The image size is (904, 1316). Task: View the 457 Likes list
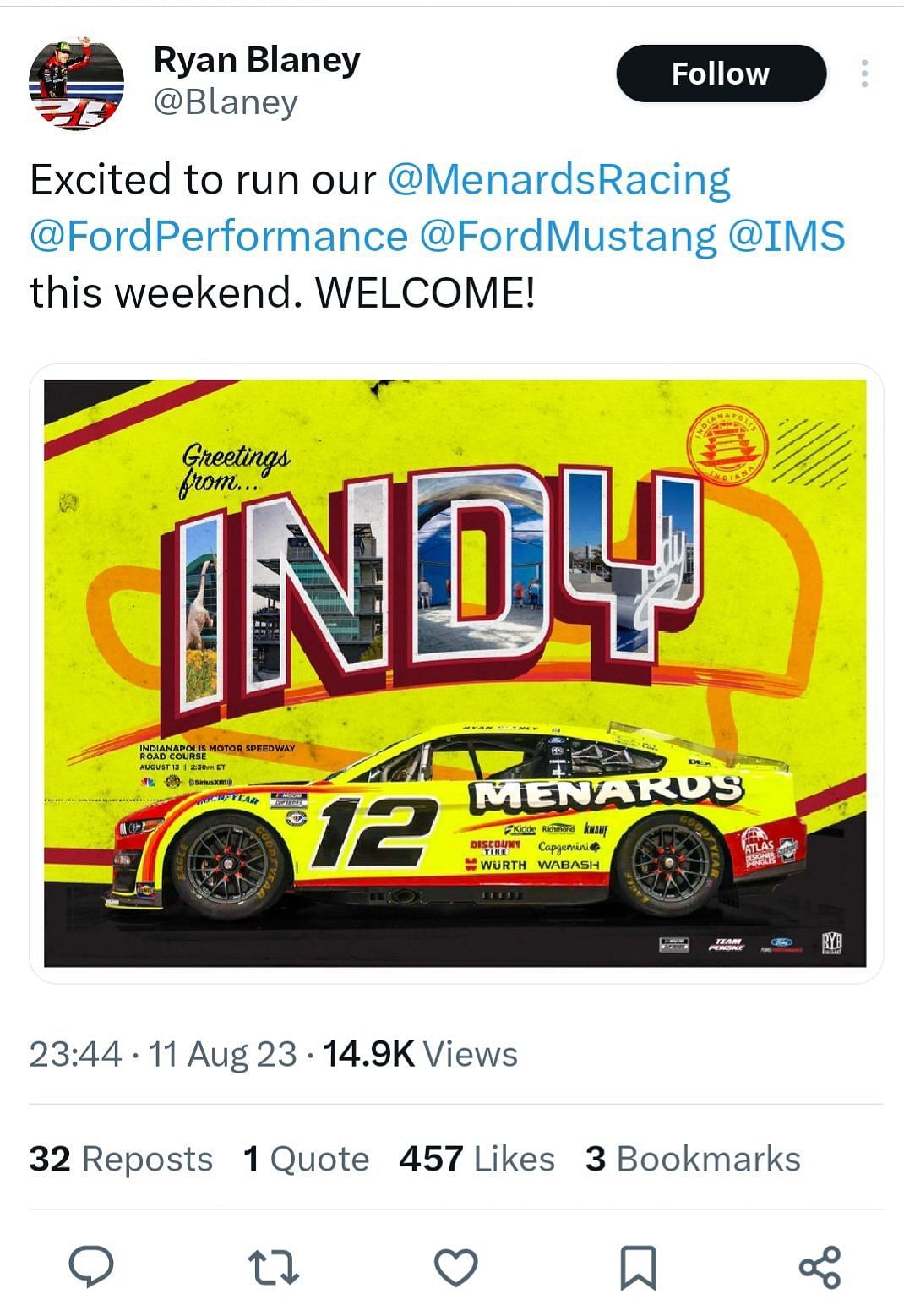477,1159
